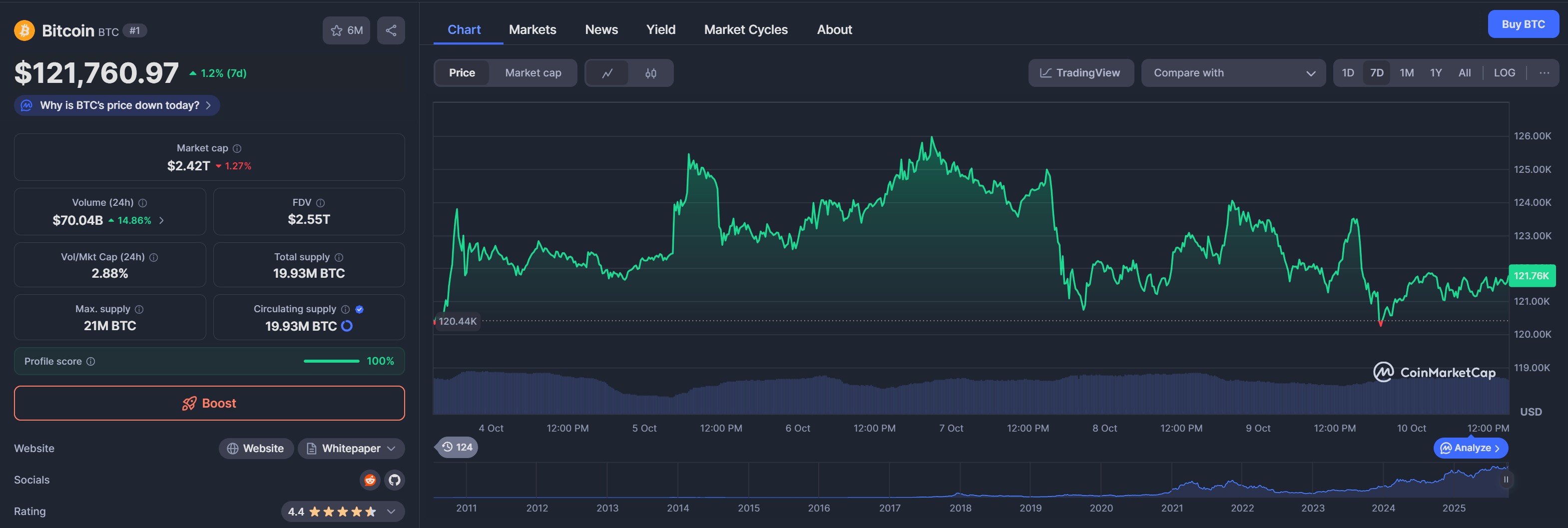Viewport: 1568px width, 528px height.
Task: Pause the mini timeline chart playback
Action: click(1506, 480)
